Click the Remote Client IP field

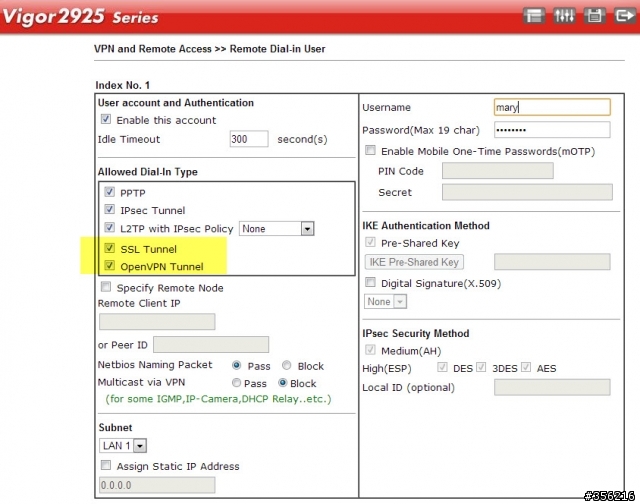pos(157,322)
